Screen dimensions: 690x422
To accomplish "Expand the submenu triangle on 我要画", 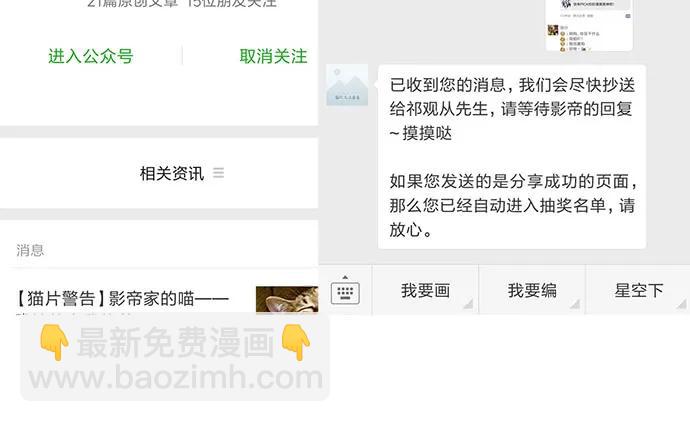I will point(468,304).
